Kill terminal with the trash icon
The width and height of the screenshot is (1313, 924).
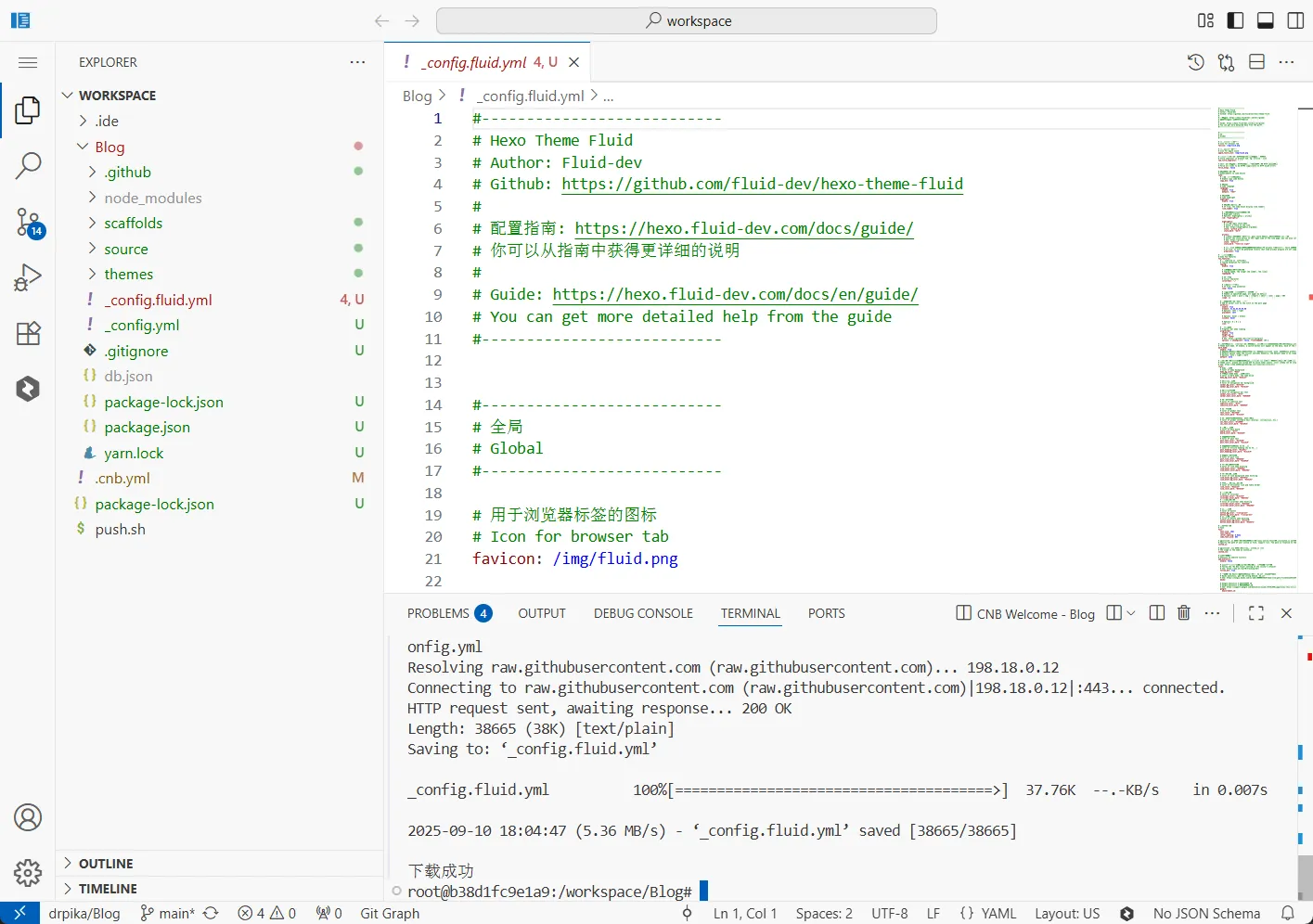1184,613
